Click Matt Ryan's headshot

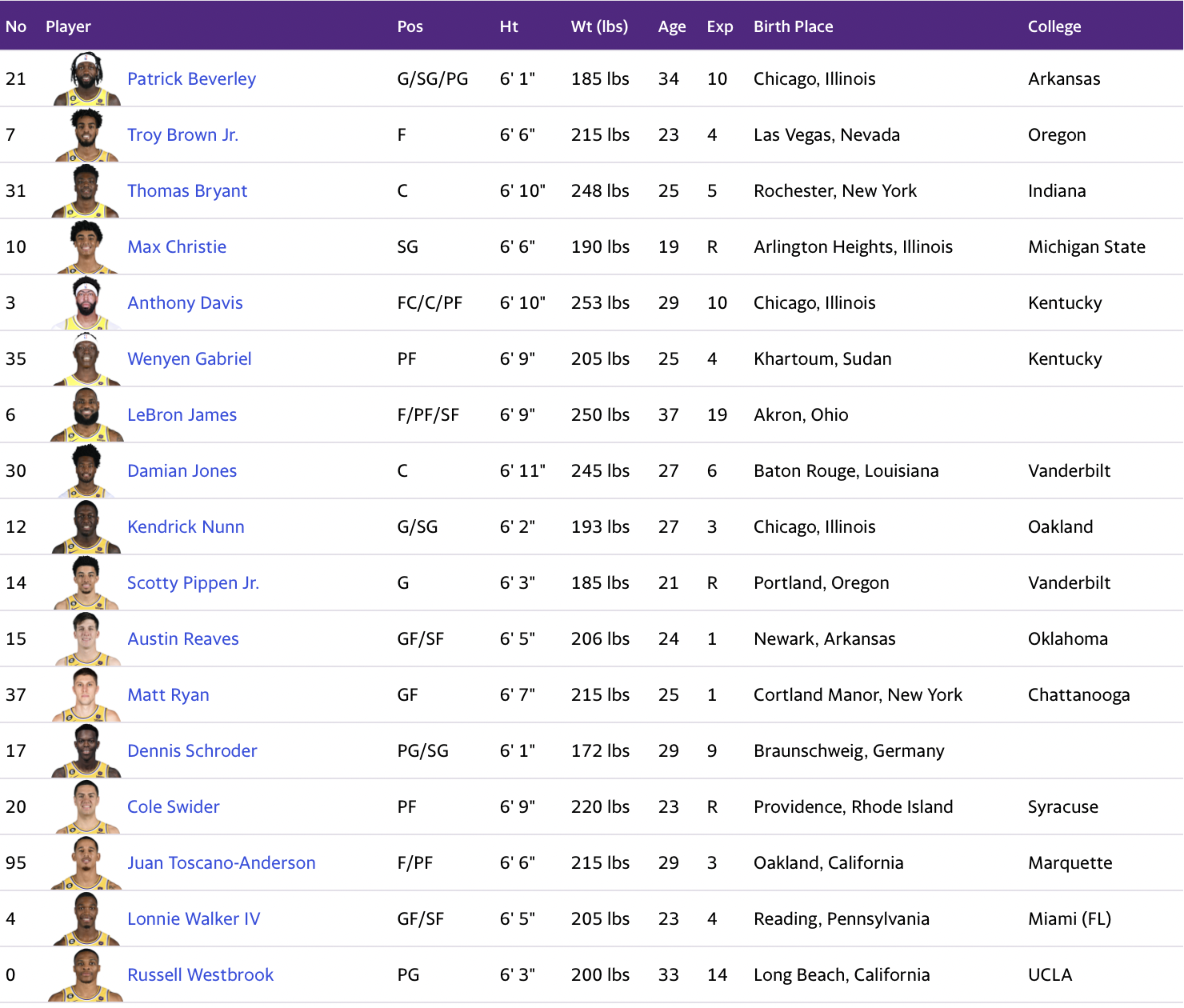coord(86,694)
